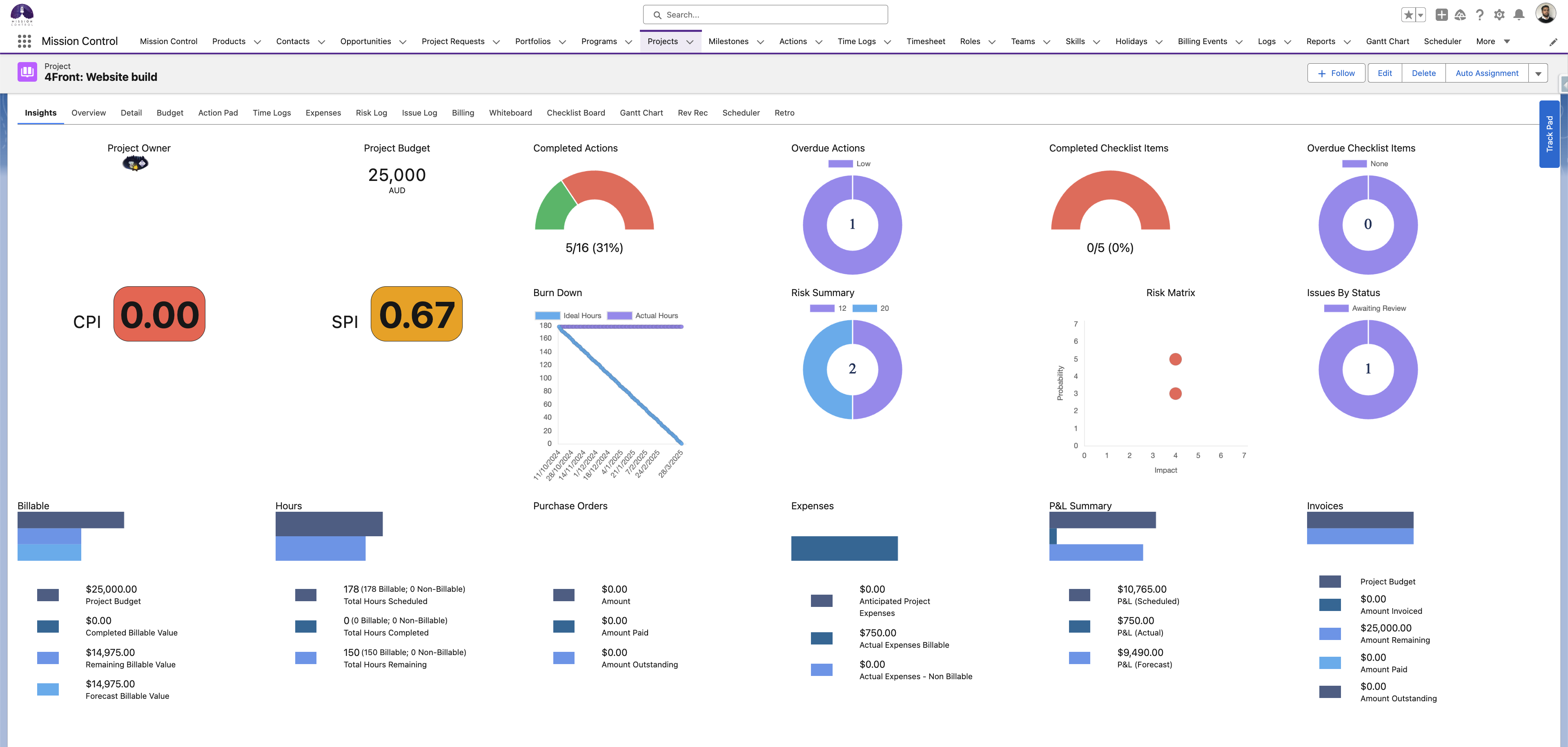Click the Delete button

[x=1424, y=72]
